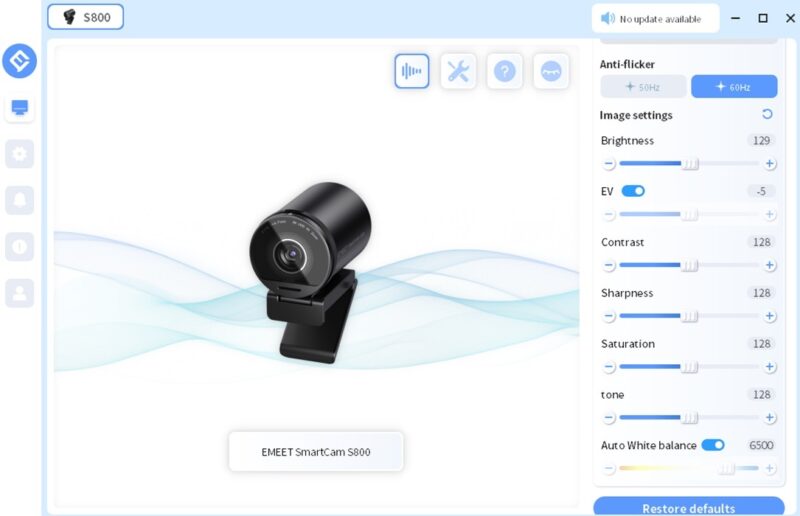800x516 pixels.
Task: Decrease Brightness with the minus button
Action: [x=609, y=164]
